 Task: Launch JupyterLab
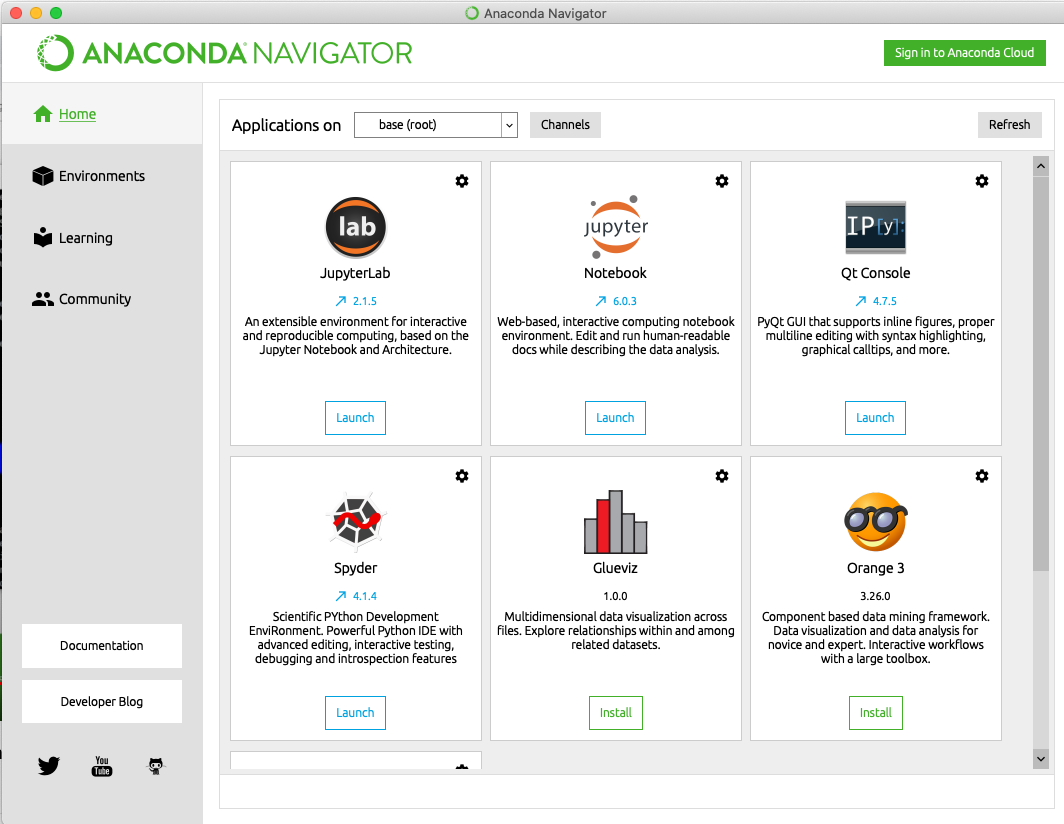pyautogui.click(x=356, y=418)
